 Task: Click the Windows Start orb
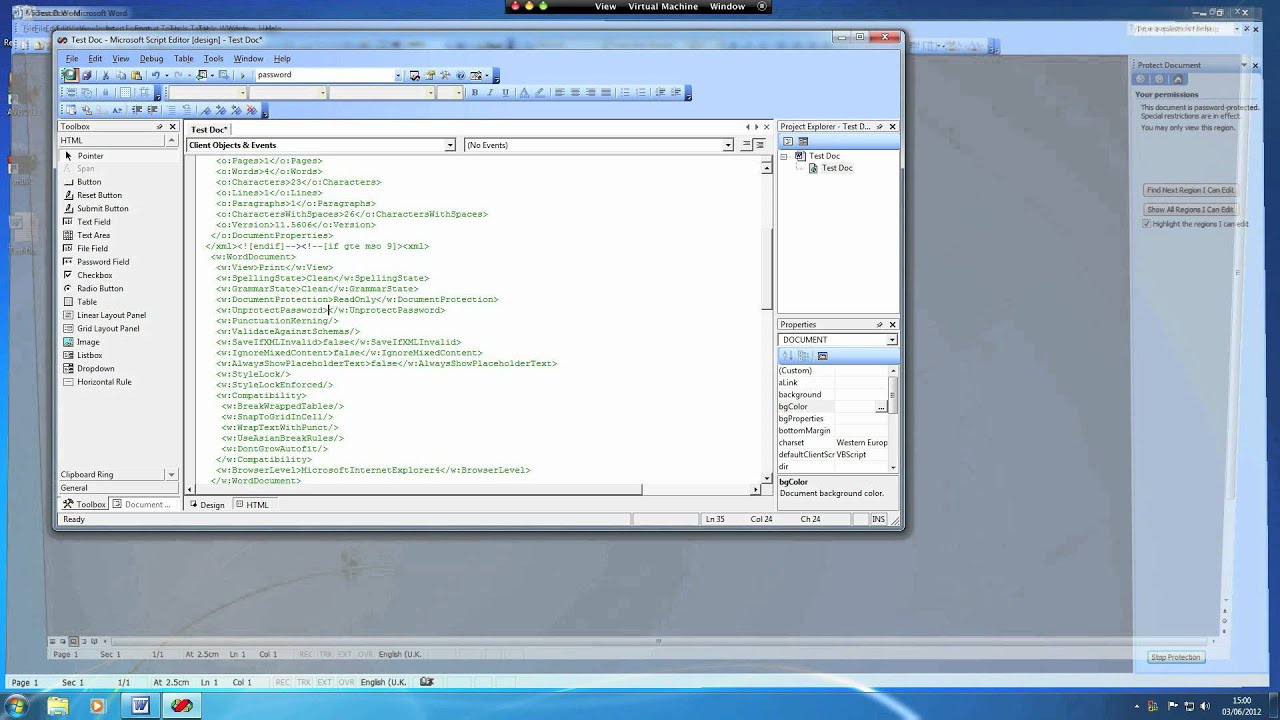pos(18,706)
